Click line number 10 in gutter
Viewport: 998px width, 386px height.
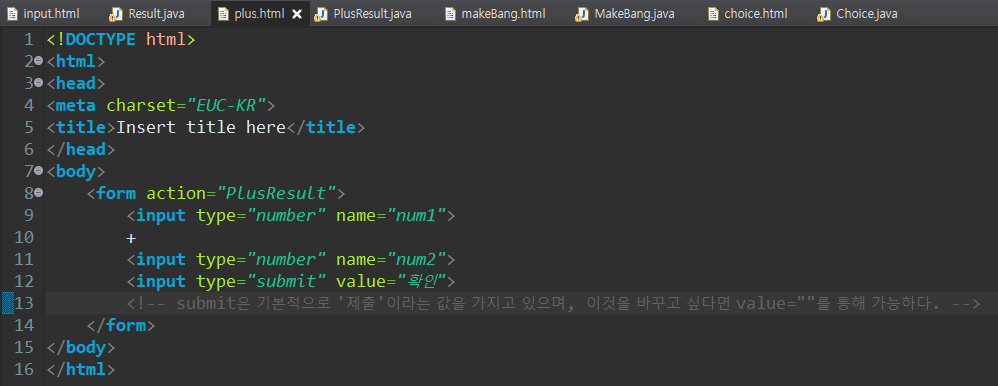coord(24,238)
